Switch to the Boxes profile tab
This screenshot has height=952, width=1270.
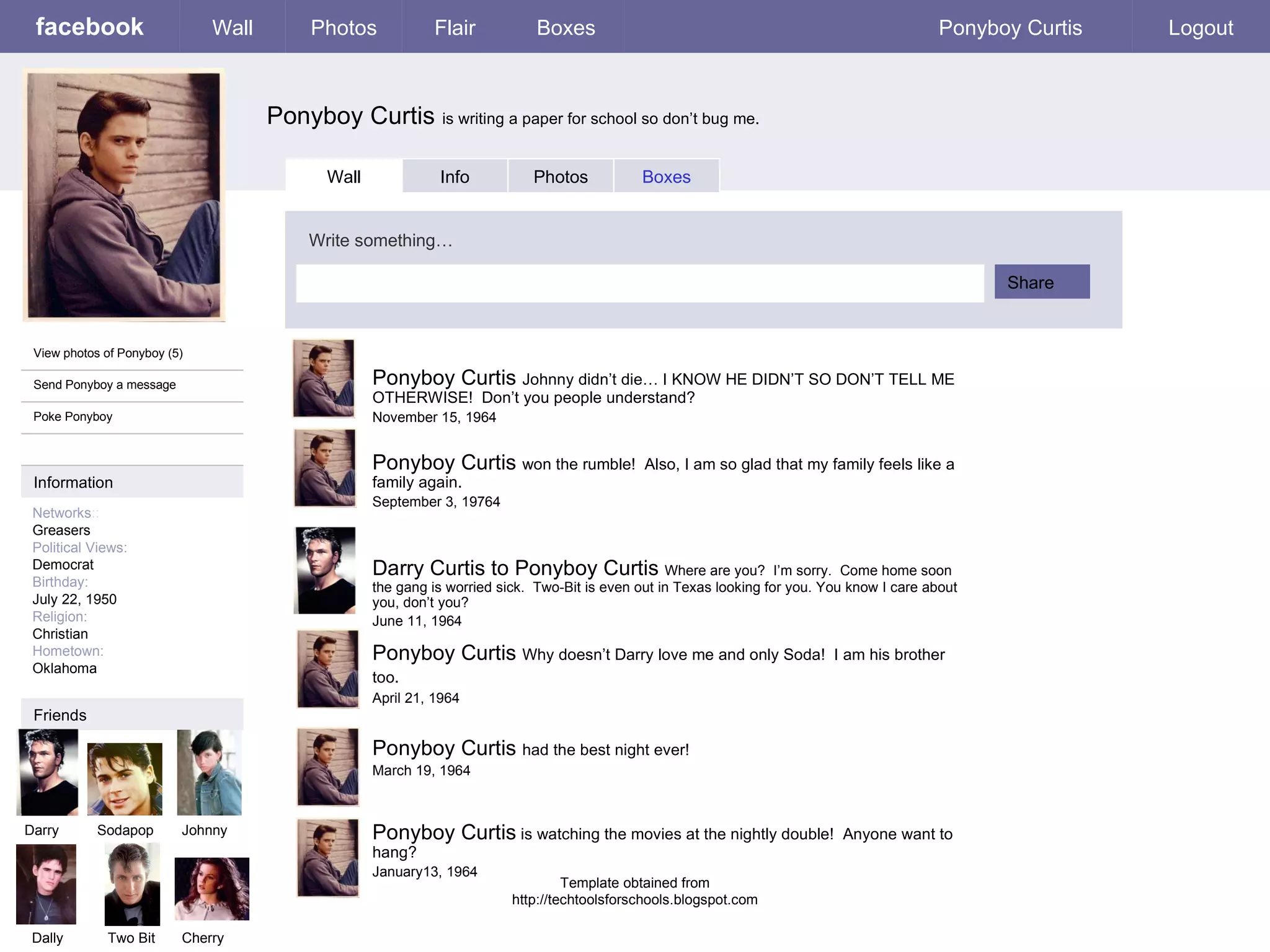666,177
